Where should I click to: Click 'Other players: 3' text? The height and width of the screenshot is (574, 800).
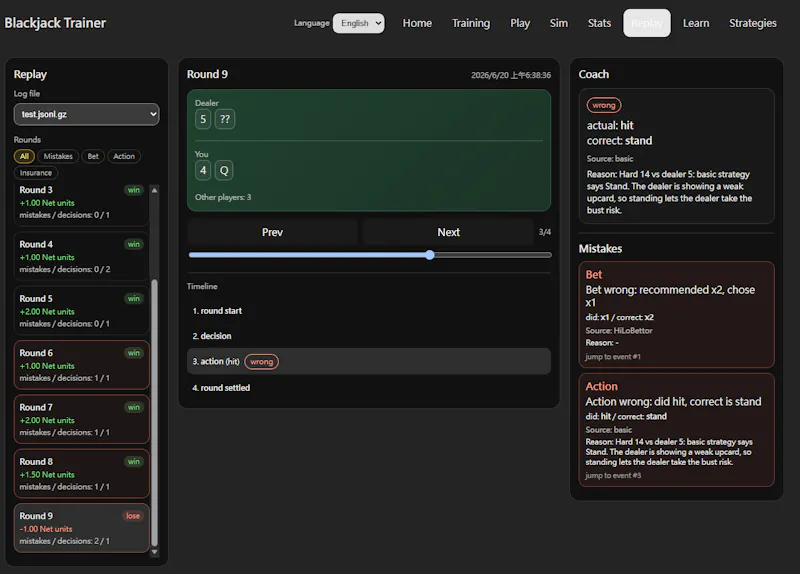coord(223,197)
